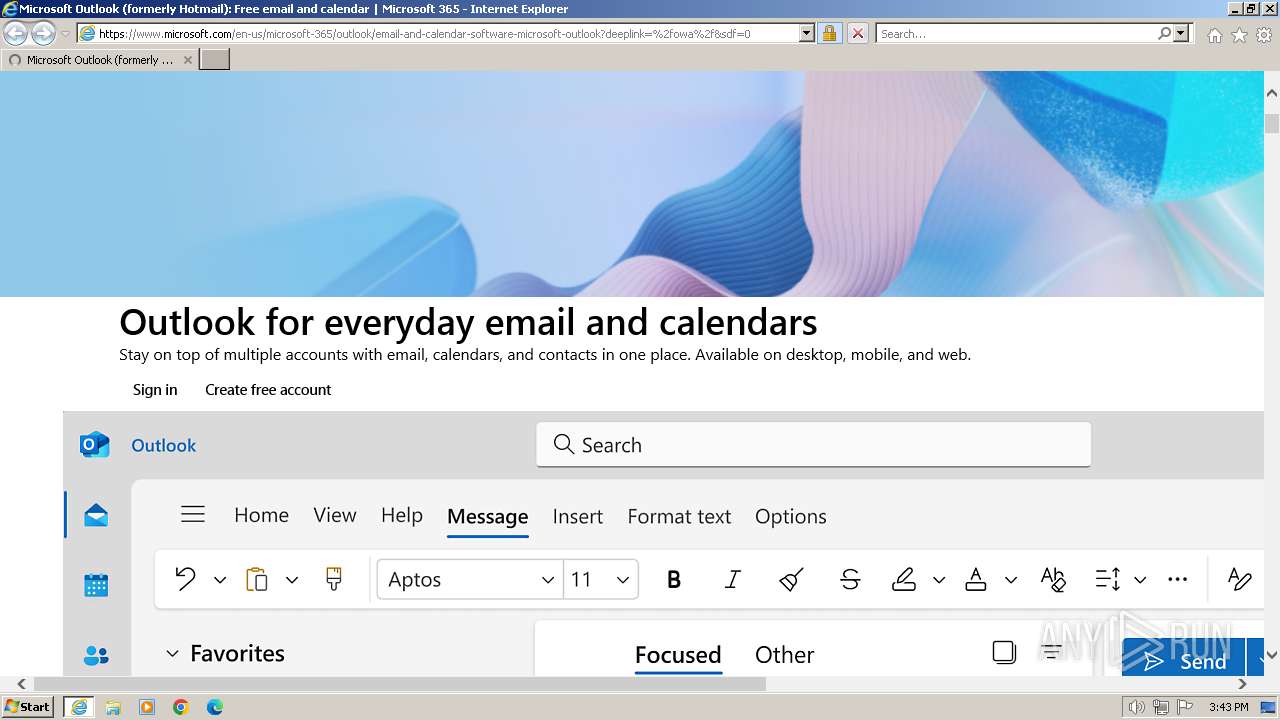The height and width of the screenshot is (720, 1280).
Task: Click the text styles eraser icon
Action: 1053,579
